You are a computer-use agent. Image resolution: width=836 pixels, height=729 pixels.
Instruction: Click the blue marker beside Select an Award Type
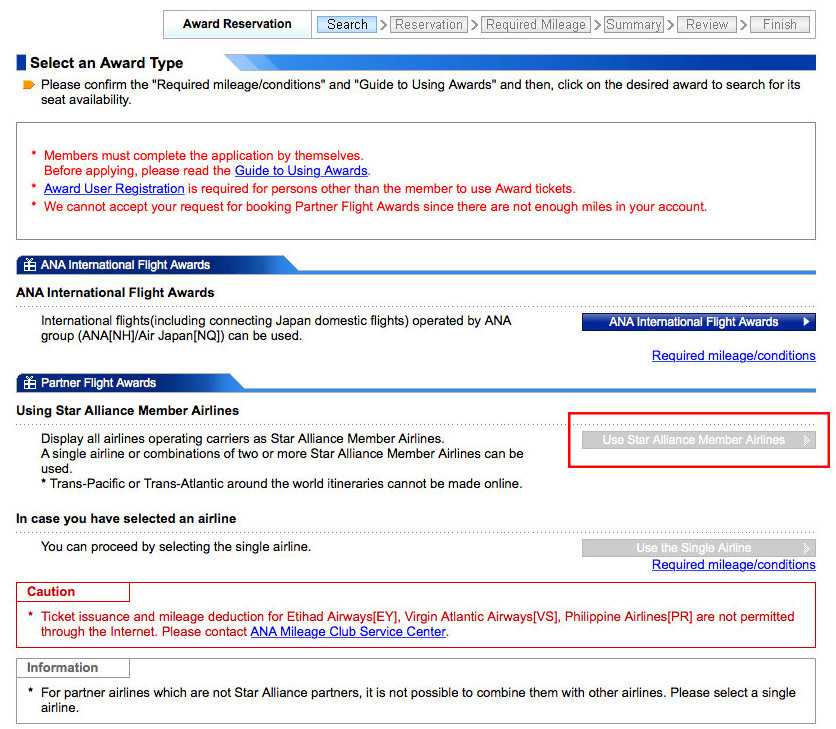point(21,63)
